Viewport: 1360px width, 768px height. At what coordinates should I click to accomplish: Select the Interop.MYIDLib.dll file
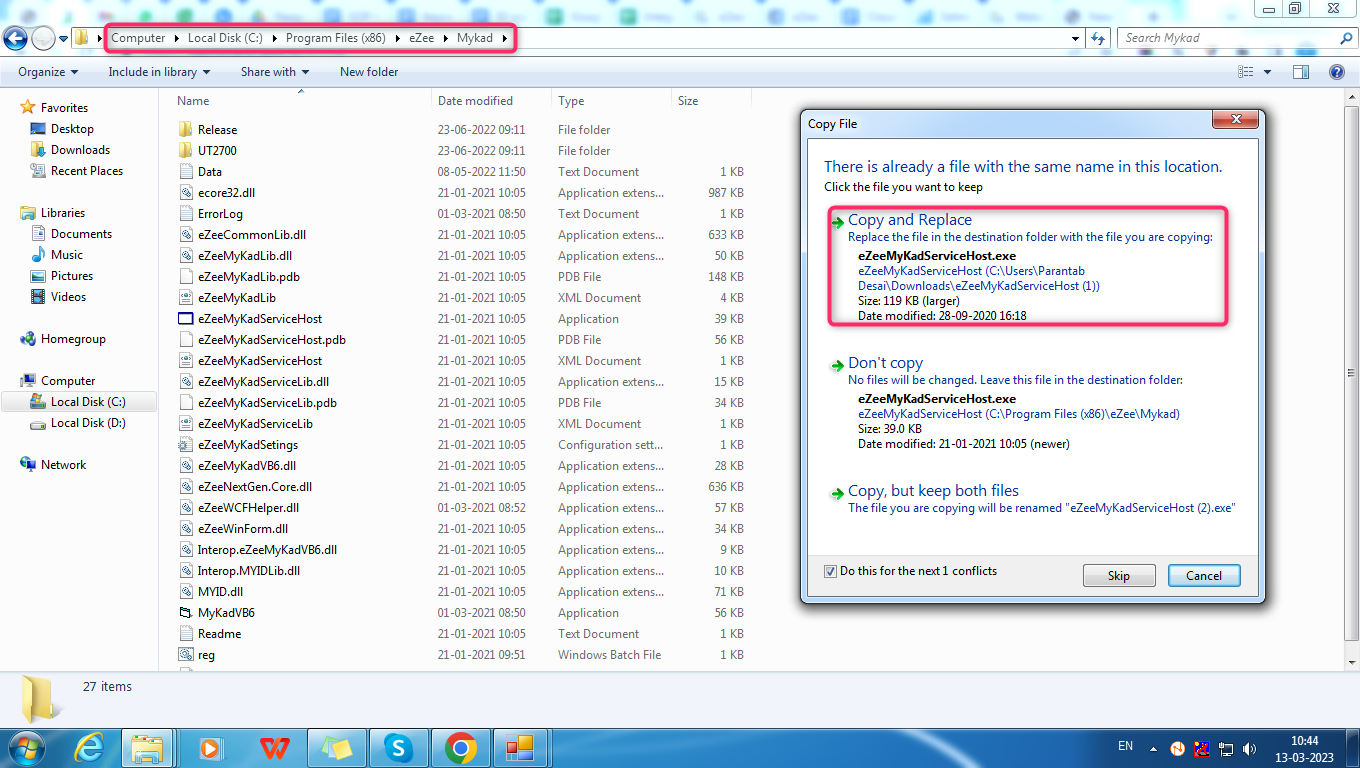pos(249,571)
